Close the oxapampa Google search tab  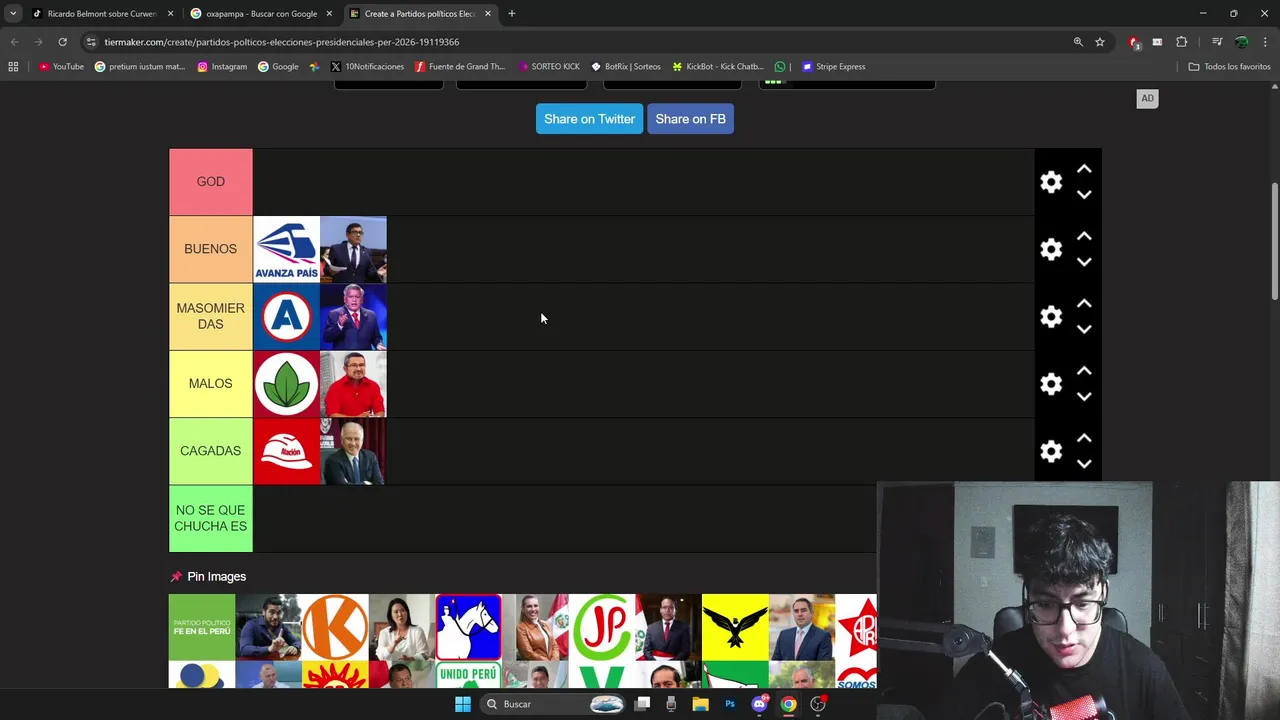329,14
